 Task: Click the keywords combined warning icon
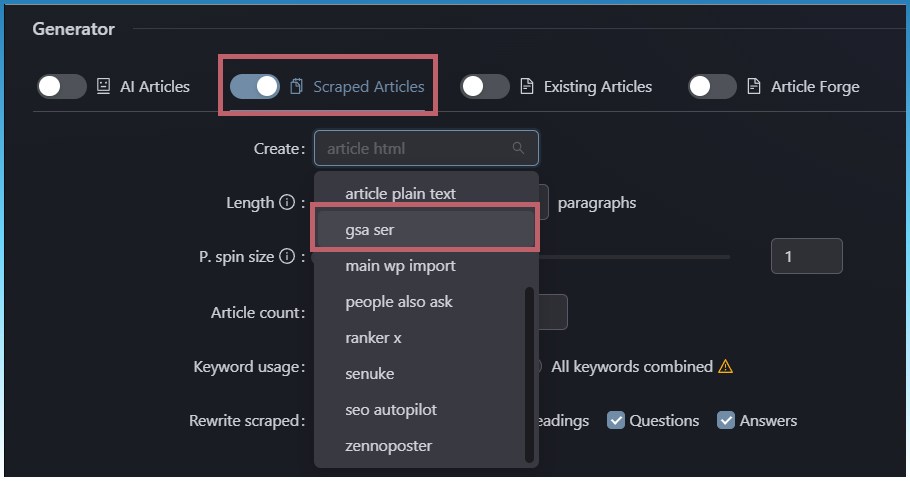726,367
